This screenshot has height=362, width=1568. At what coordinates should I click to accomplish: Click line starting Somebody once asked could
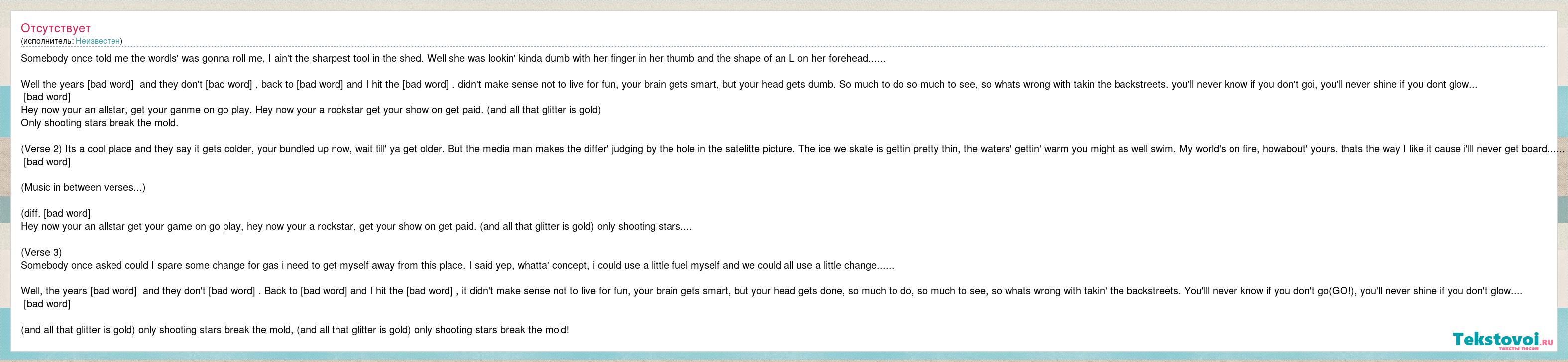click(457, 265)
